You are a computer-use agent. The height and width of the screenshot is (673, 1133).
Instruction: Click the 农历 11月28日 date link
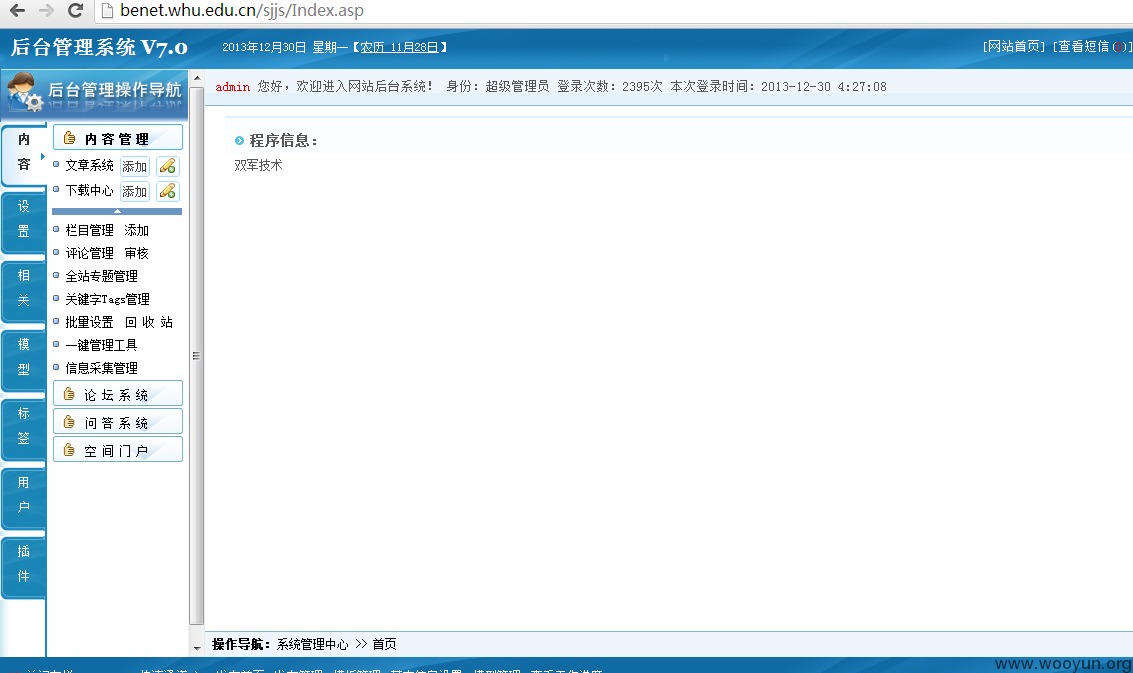tap(399, 47)
